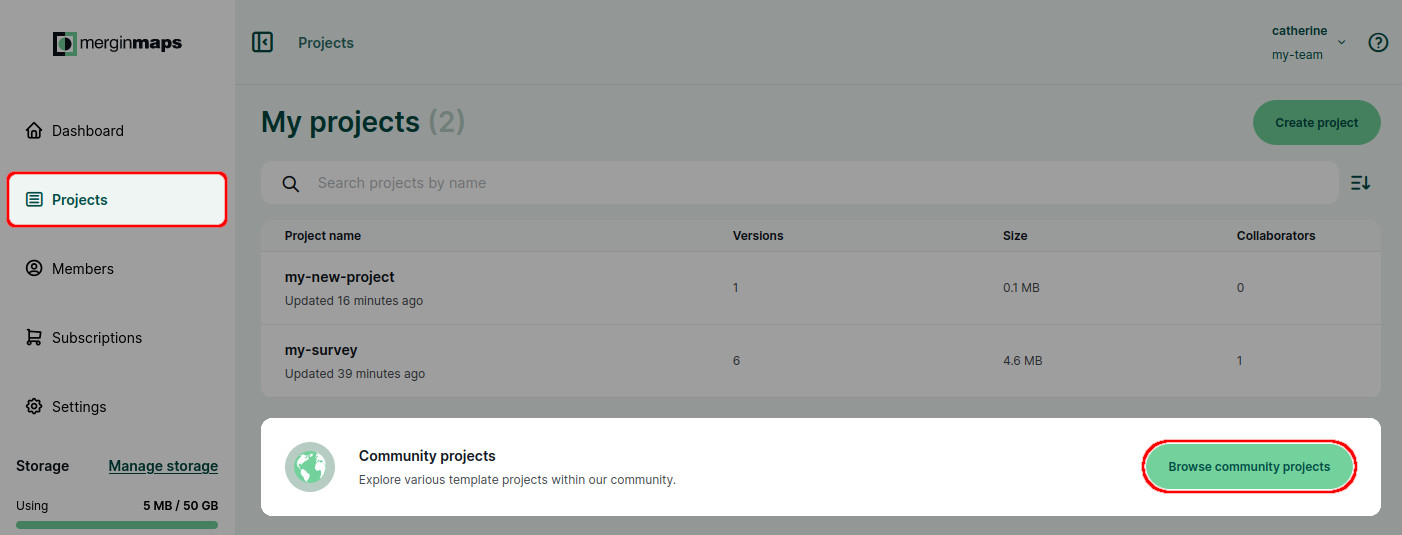Image resolution: width=1402 pixels, height=535 pixels.
Task: Click the Community projects globe icon
Action: [x=309, y=467]
